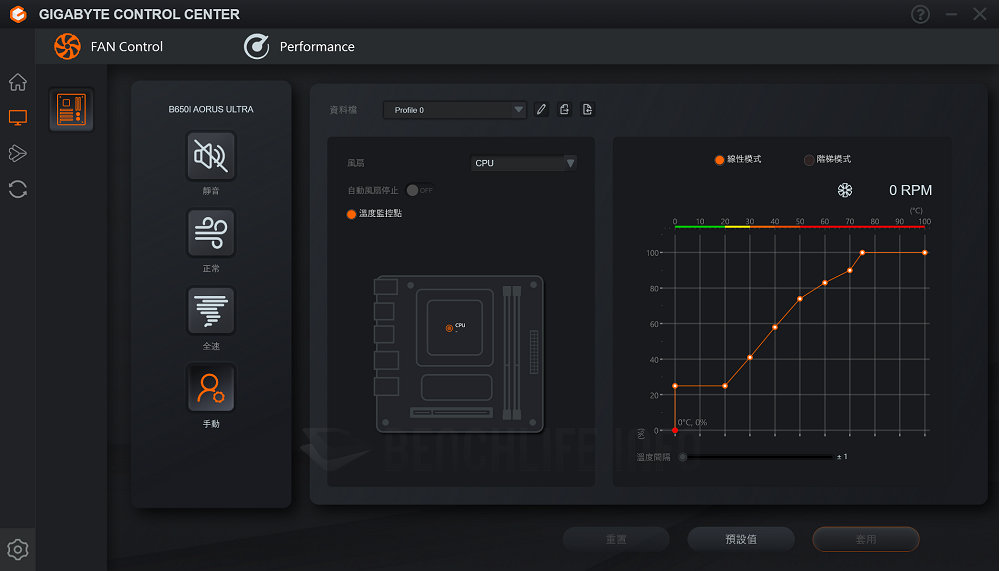This screenshot has height=571, width=1000.
Task: Click the B650I AORUS ULTRA label
Action: click(211, 109)
